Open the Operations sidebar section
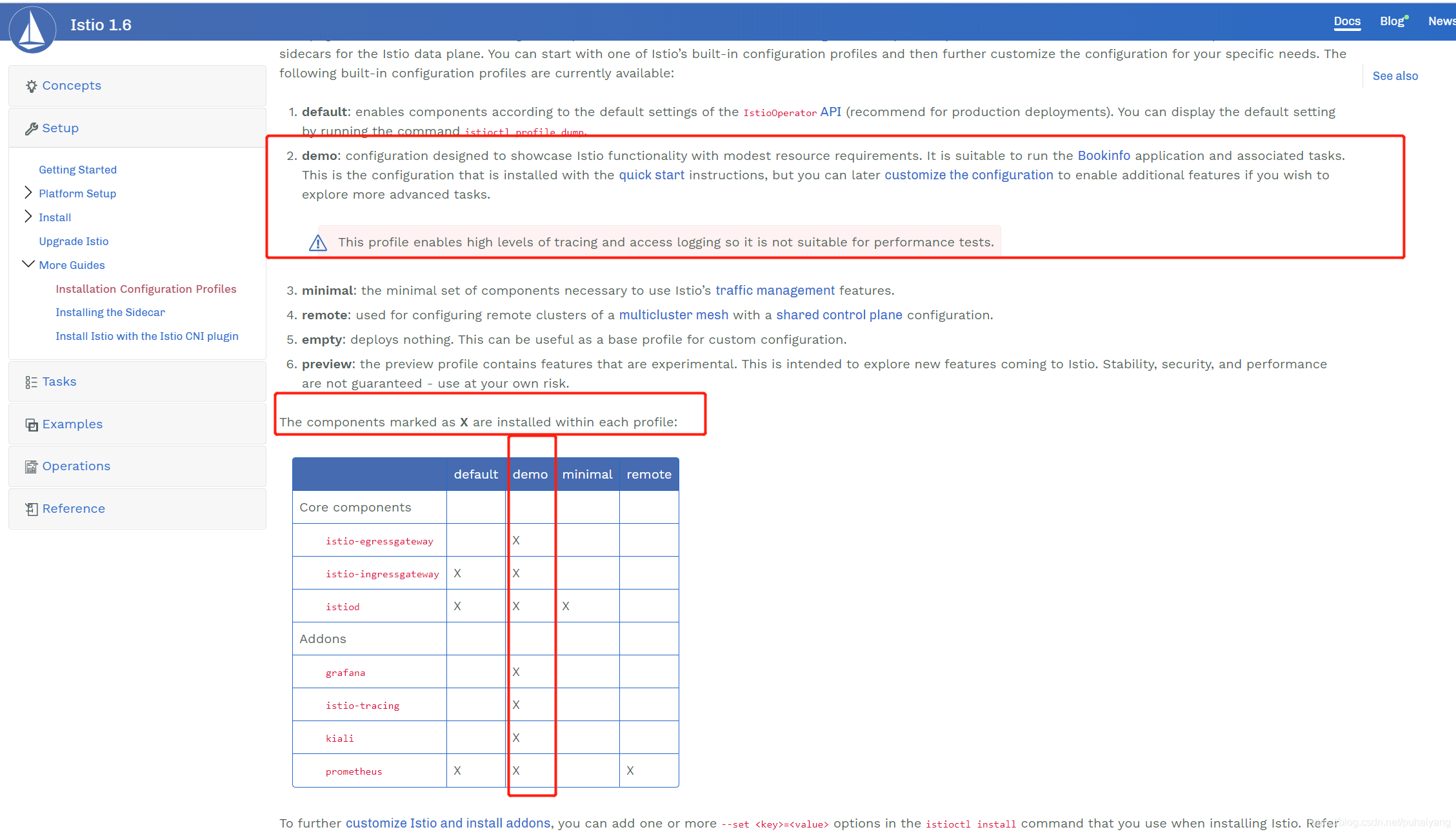The height and width of the screenshot is (834, 1456). point(137,466)
